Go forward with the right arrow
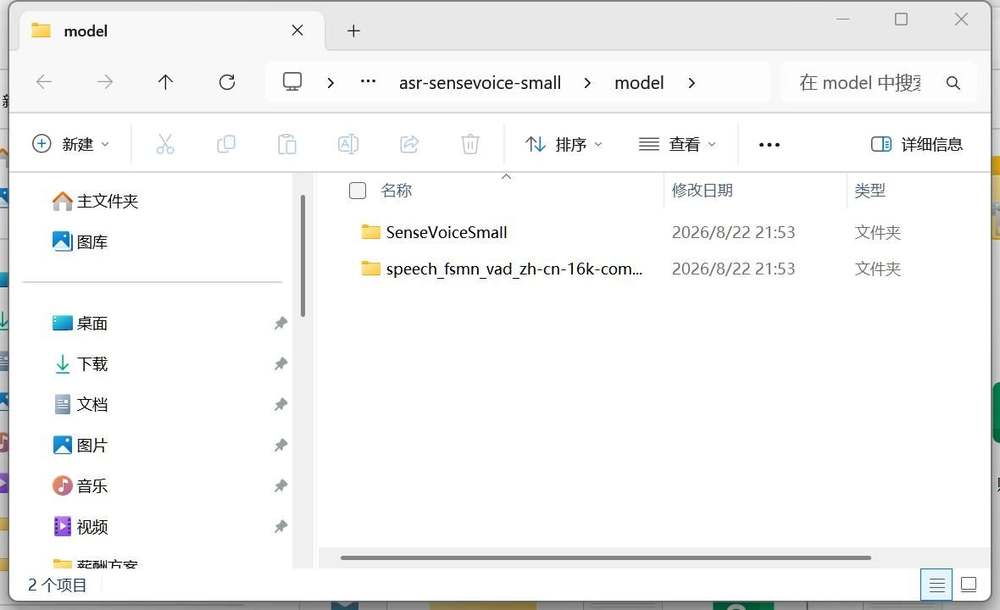This screenshot has height=610, width=1000. pos(105,82)
